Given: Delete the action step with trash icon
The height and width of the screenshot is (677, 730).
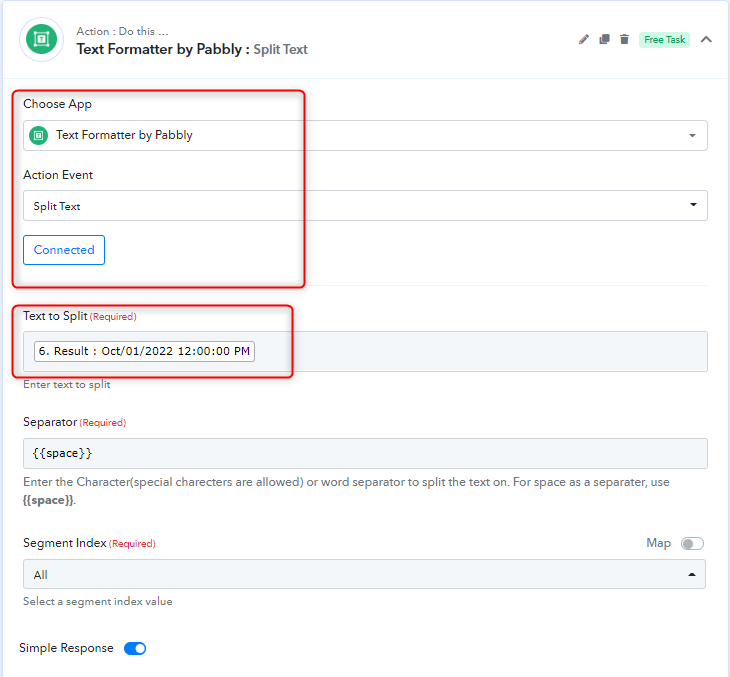Looking at the screenshot, I should coord(624,40).
